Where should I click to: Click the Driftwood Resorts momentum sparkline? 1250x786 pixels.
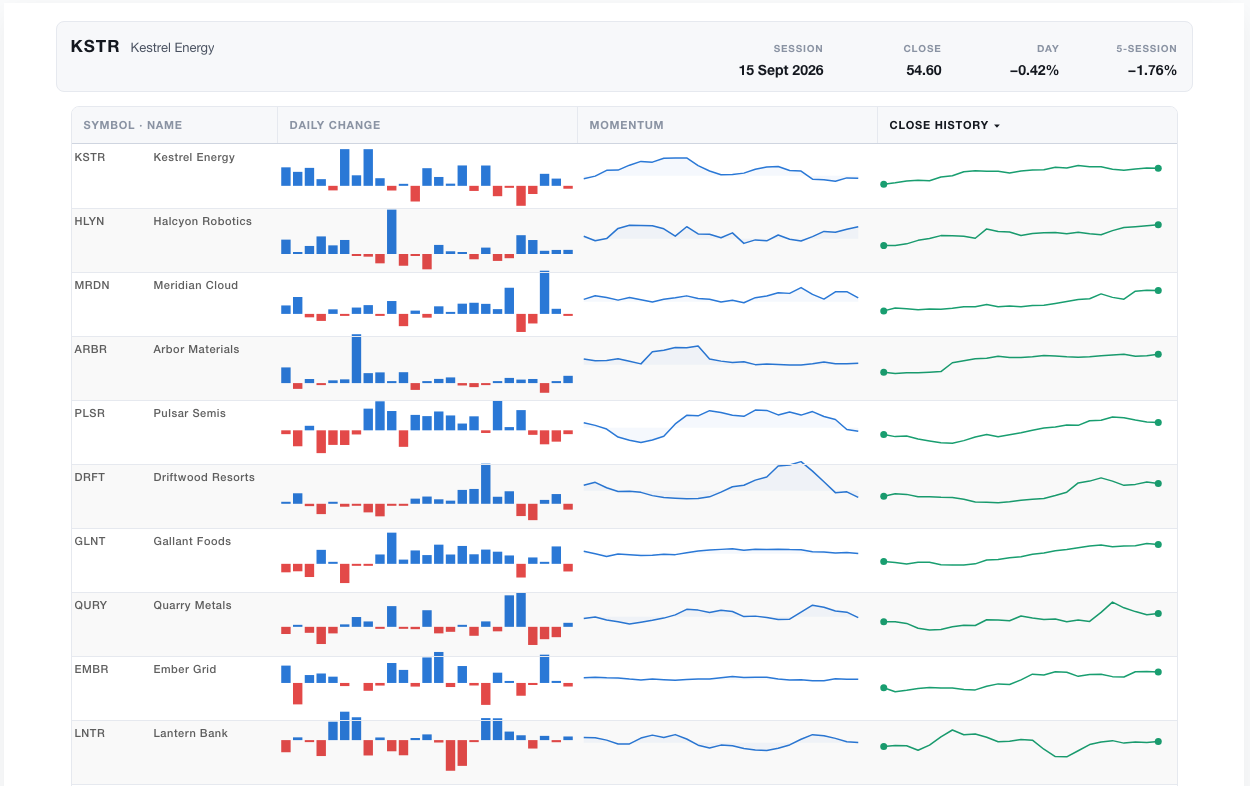721,481
